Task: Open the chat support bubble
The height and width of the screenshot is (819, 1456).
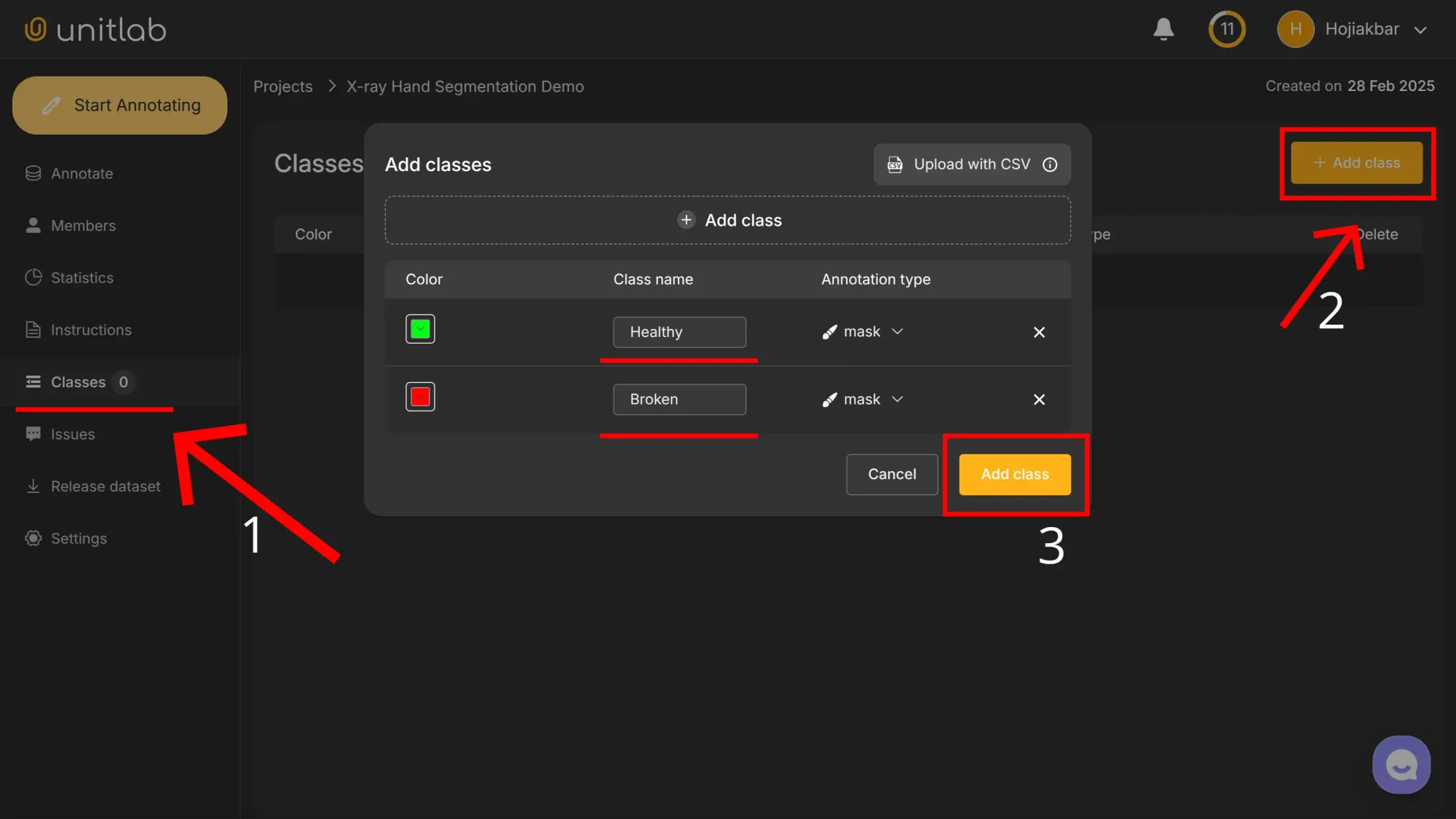Action: 1400,764
